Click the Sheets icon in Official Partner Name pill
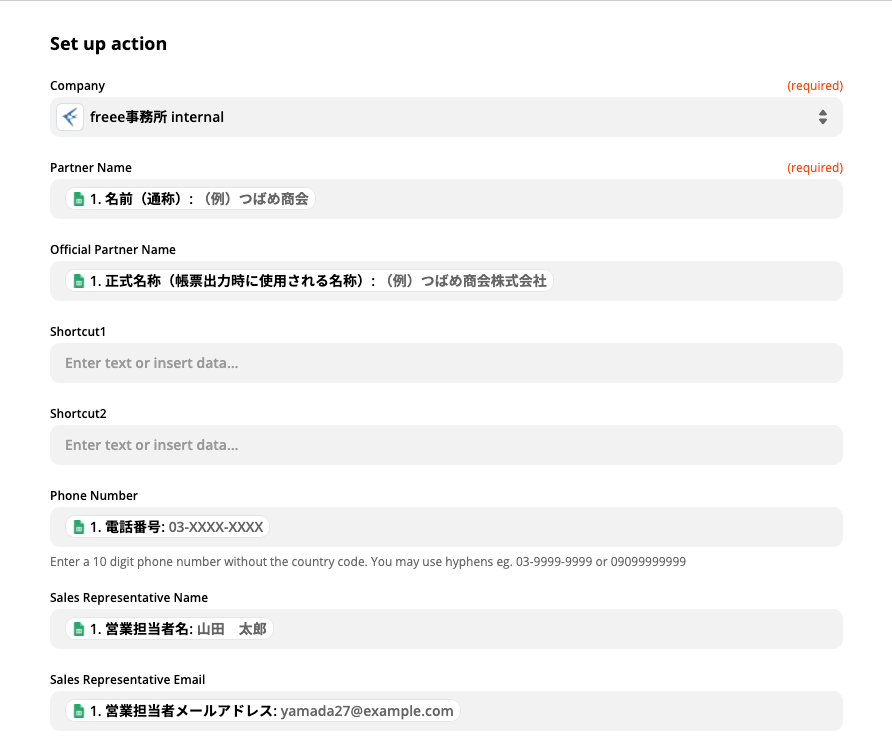Image resolution: width=892 pixels, height=750 pixels. point(79,281)
